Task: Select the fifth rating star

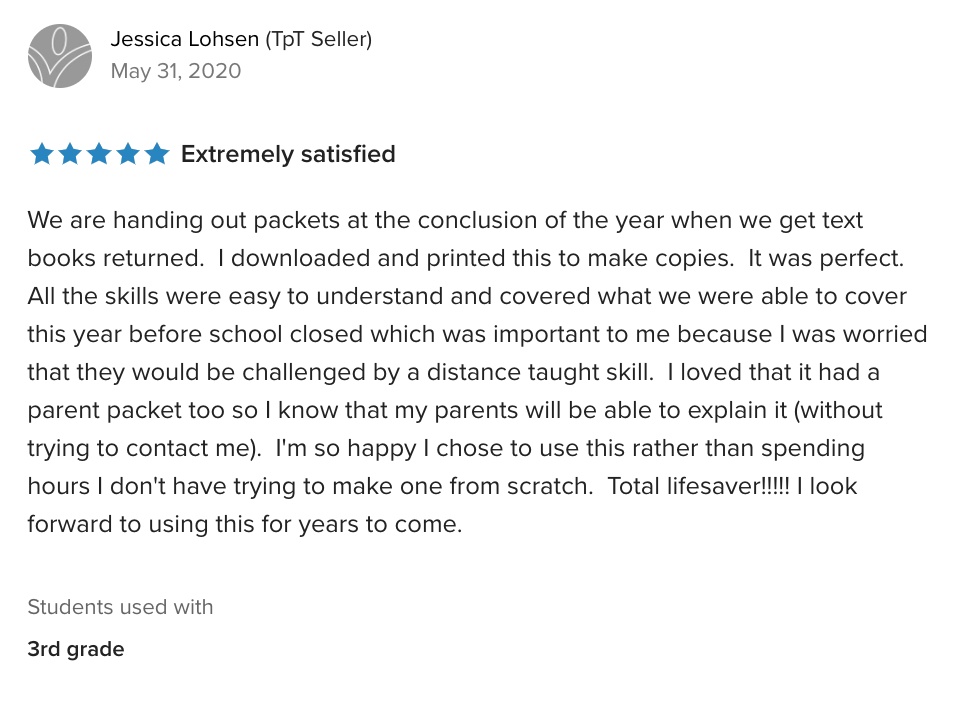Action: (x=157, y=154)
